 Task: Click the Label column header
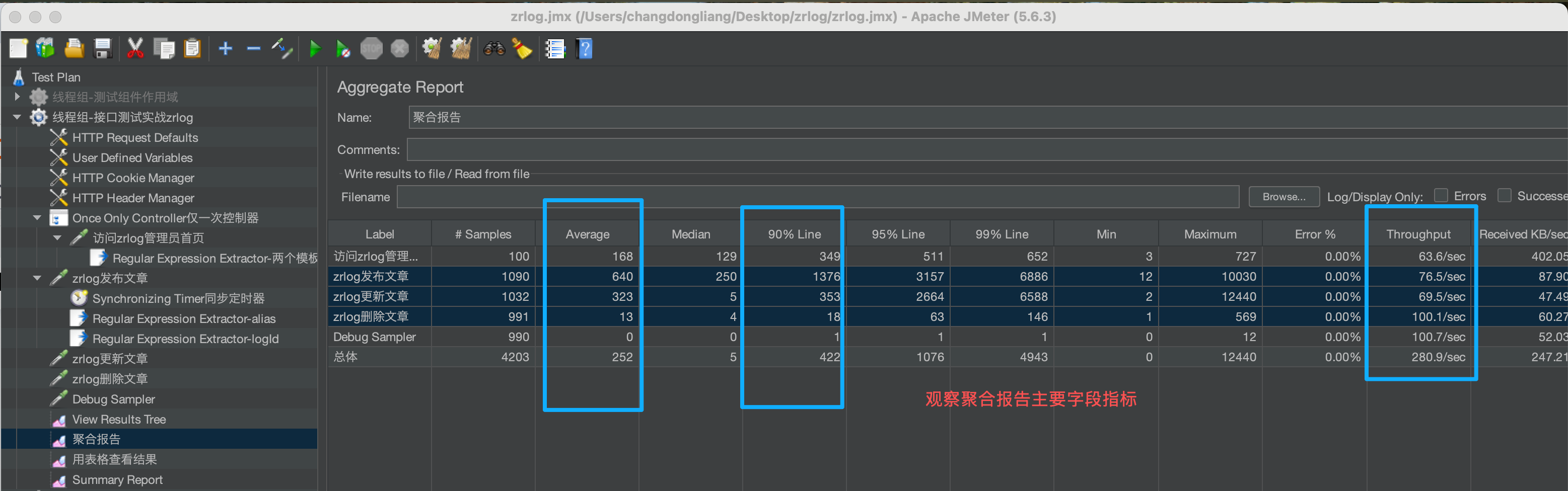click(x=380, y=234)
